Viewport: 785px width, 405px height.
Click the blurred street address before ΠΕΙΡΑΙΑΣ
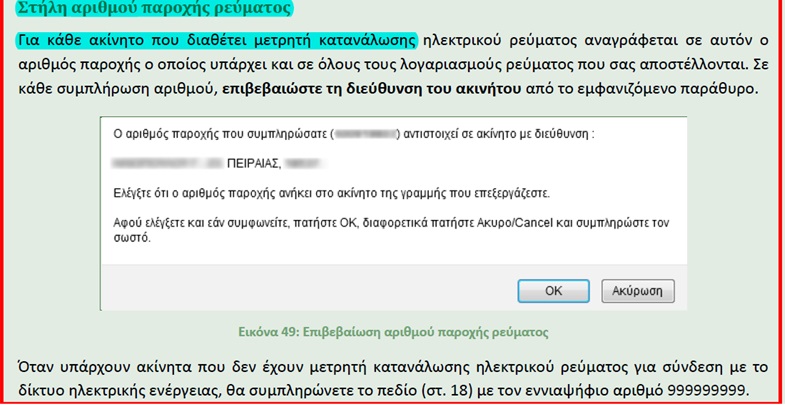click(x=166, y=160)
